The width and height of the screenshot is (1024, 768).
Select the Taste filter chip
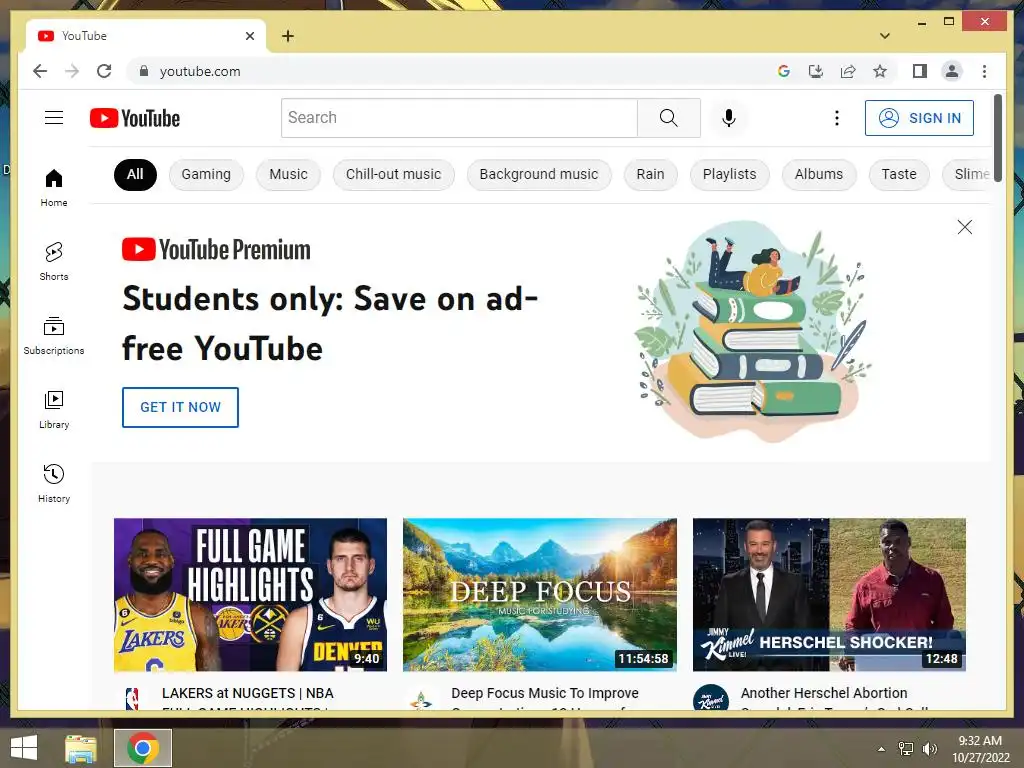tap(899, 174)
